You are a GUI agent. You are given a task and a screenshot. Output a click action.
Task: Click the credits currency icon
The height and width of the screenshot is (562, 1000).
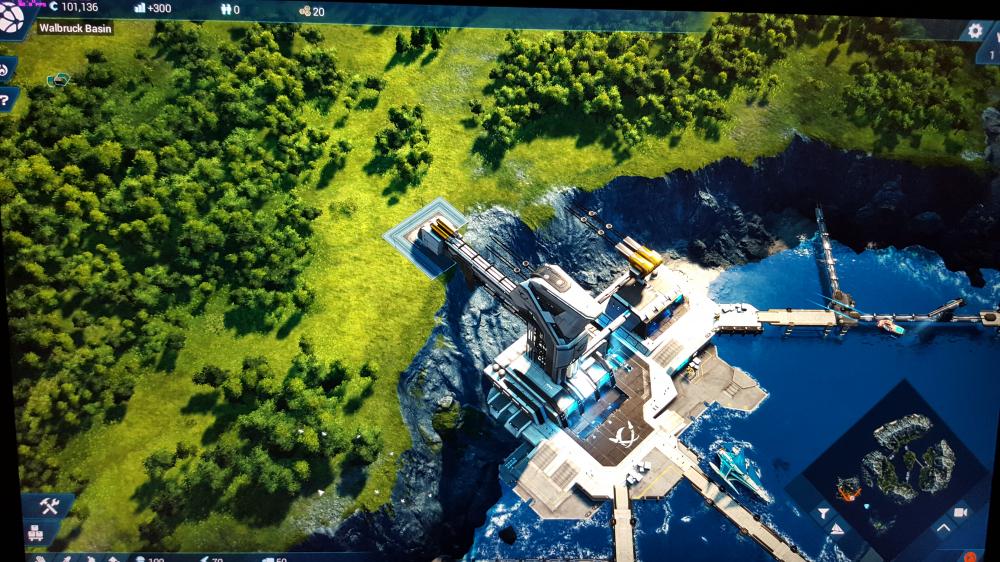click(x=54, y=7)
